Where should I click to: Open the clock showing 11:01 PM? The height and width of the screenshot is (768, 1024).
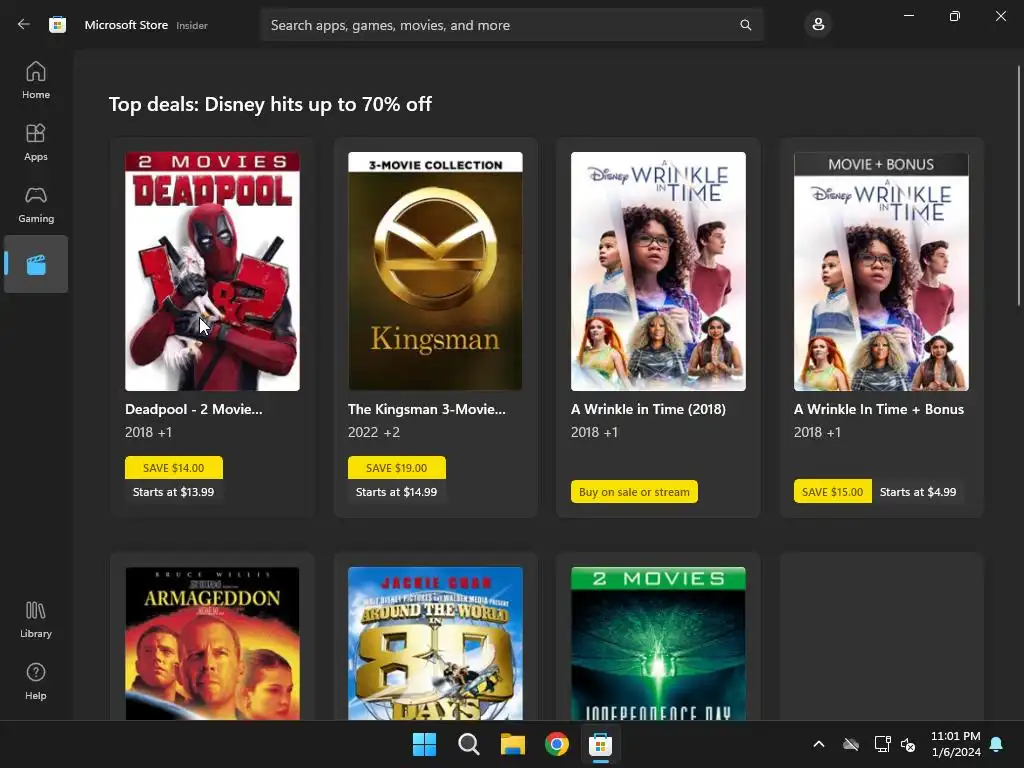955,744
